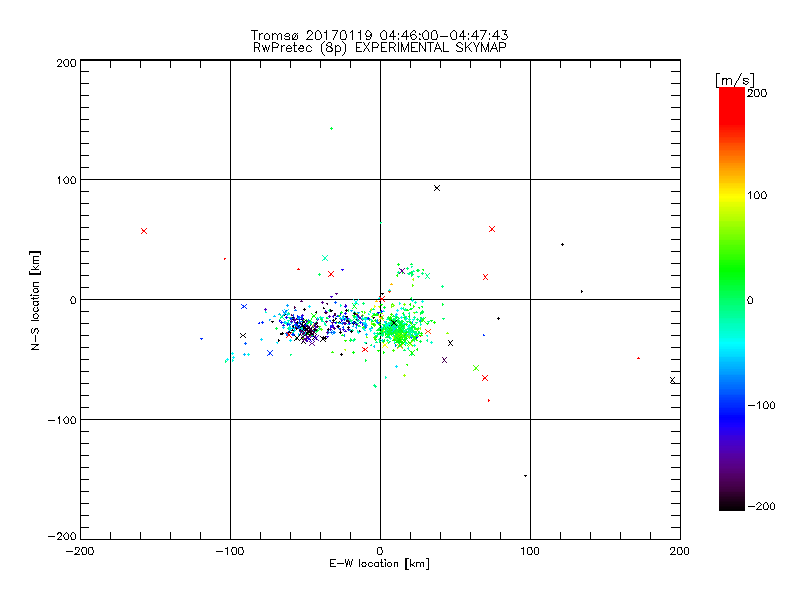Click the title line 'Tromsø 20170119 04:46:00-04:47:43'
Screen dimensions: 800x600
click(379, 35)
